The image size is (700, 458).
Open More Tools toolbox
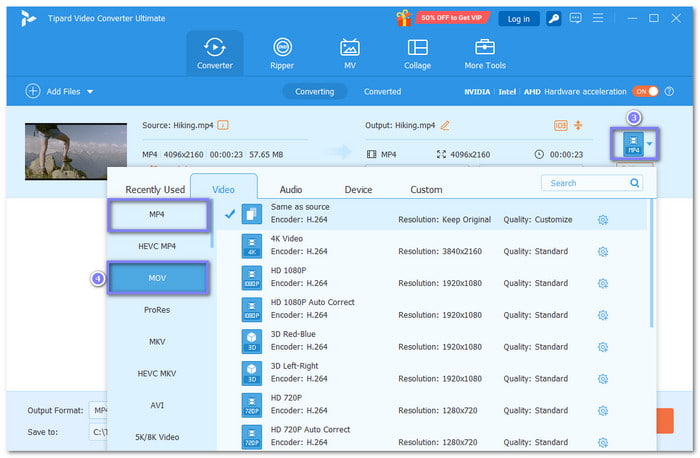coord(485,53)
